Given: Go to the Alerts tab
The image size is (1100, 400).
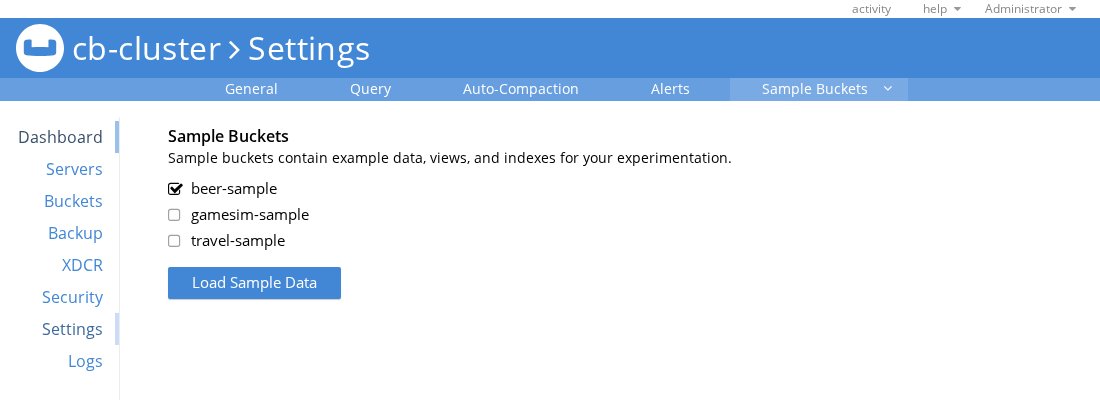Looking at the screenshot, I should point(670,89).
